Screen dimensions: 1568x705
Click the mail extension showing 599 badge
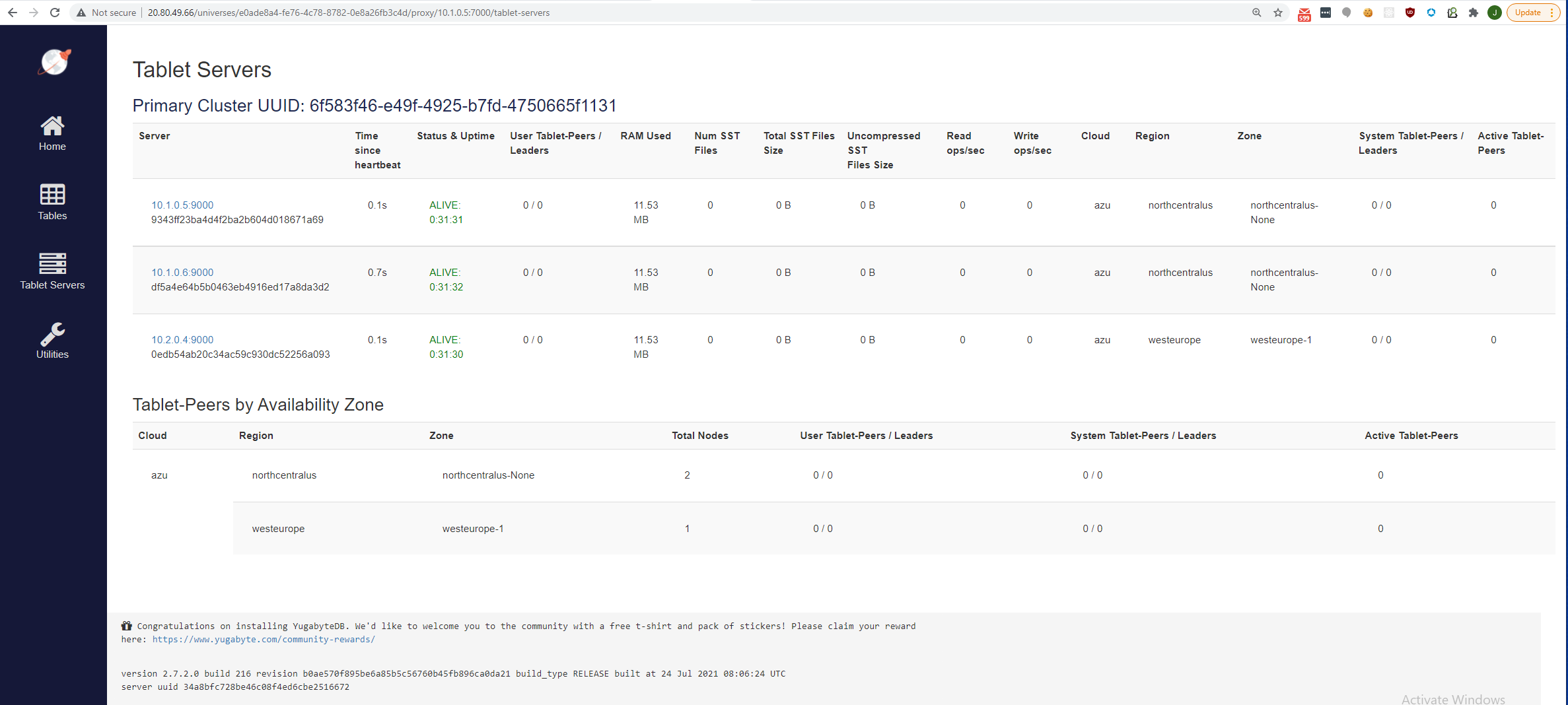[1304, 12]
